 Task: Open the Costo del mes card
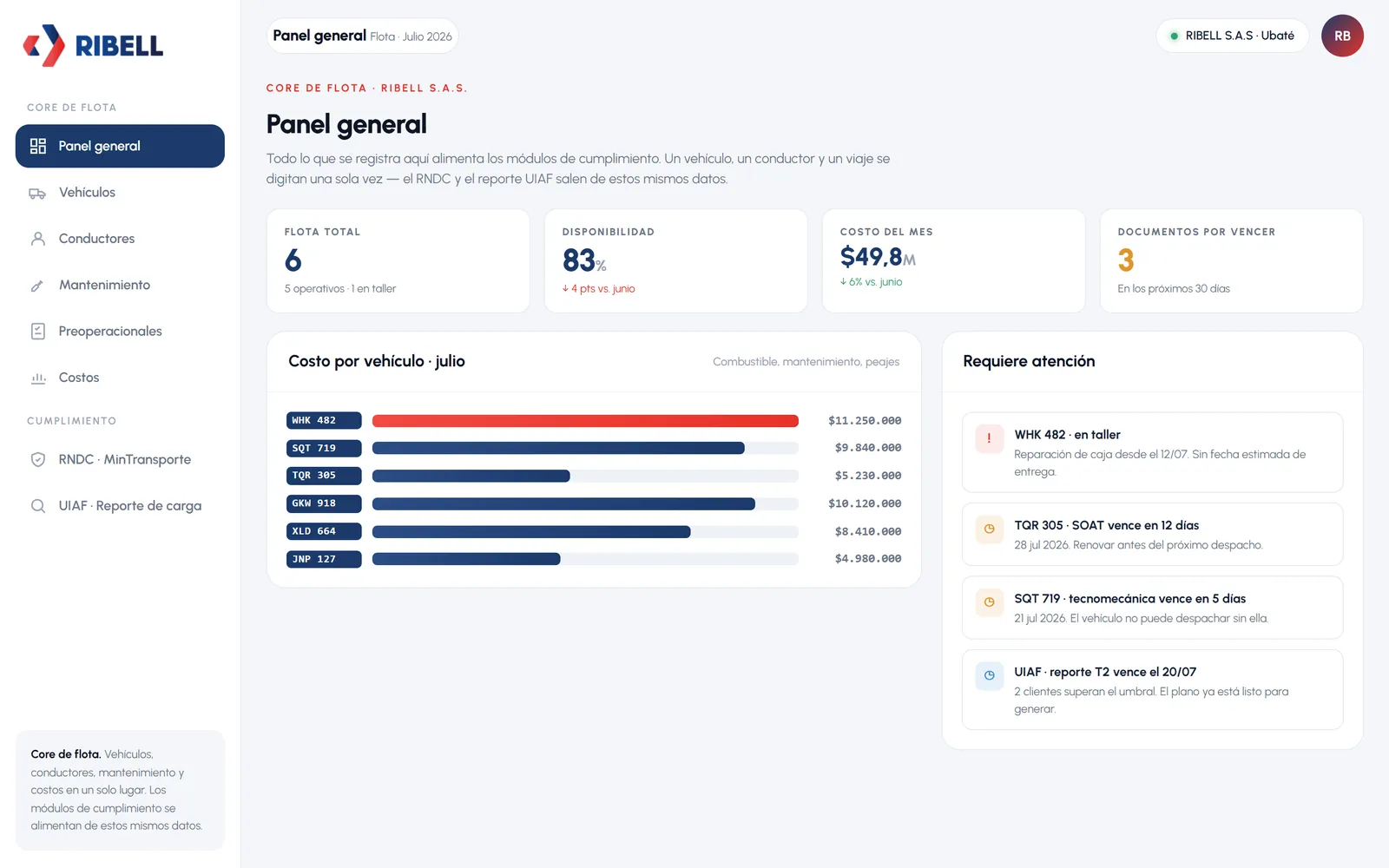click(954, 260)
